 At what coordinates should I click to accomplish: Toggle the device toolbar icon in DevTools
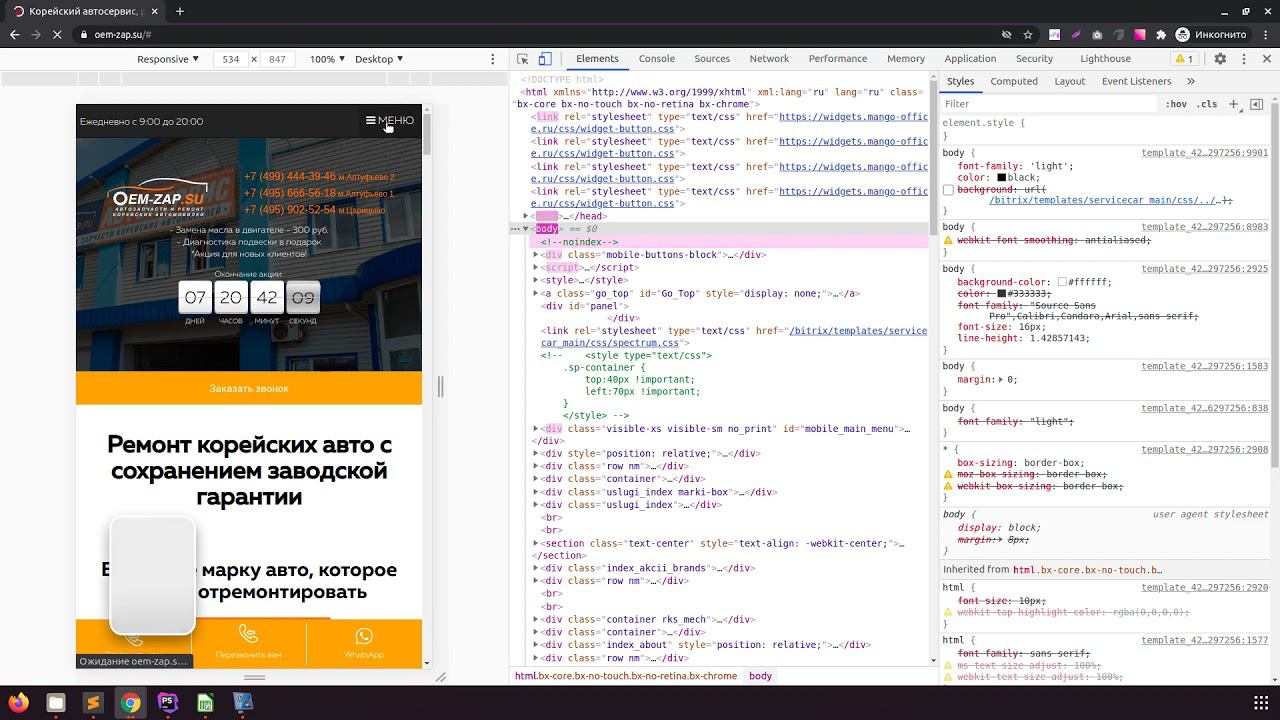[x=545, y=59]
